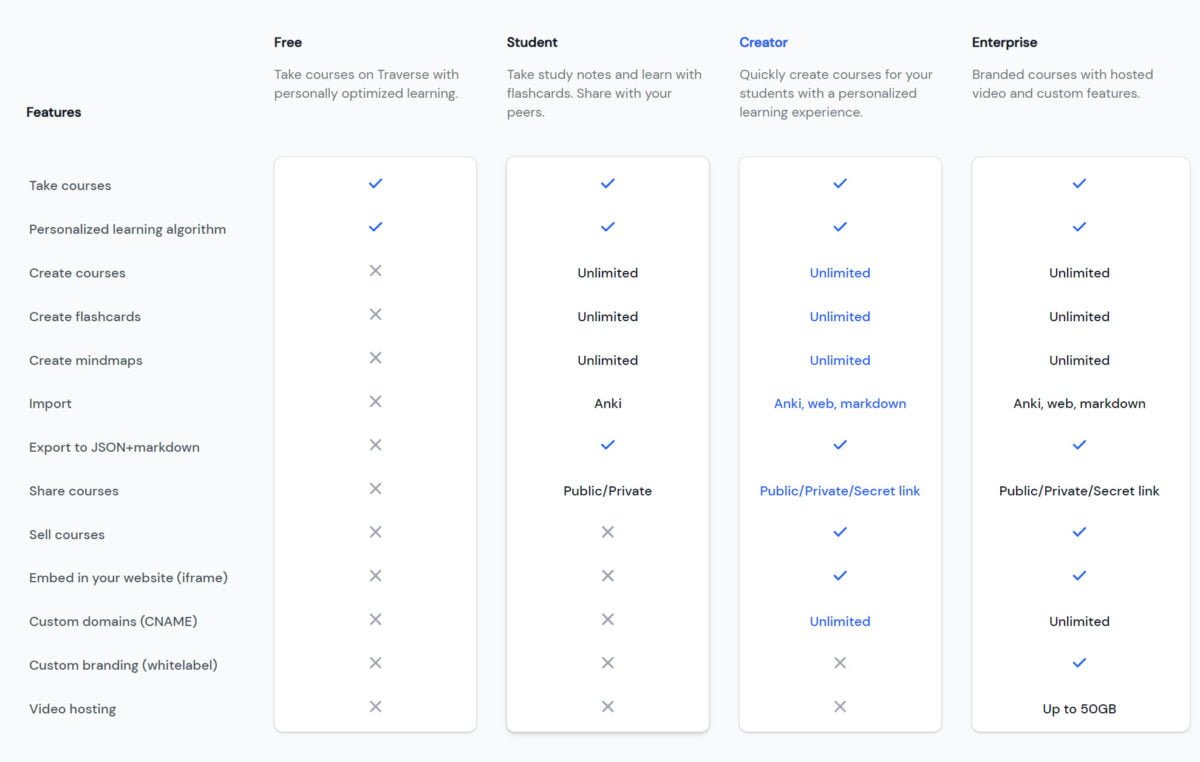Expand the Student plan card
Viewport: 1200px width, 762px height.
[x=607, y=440]
